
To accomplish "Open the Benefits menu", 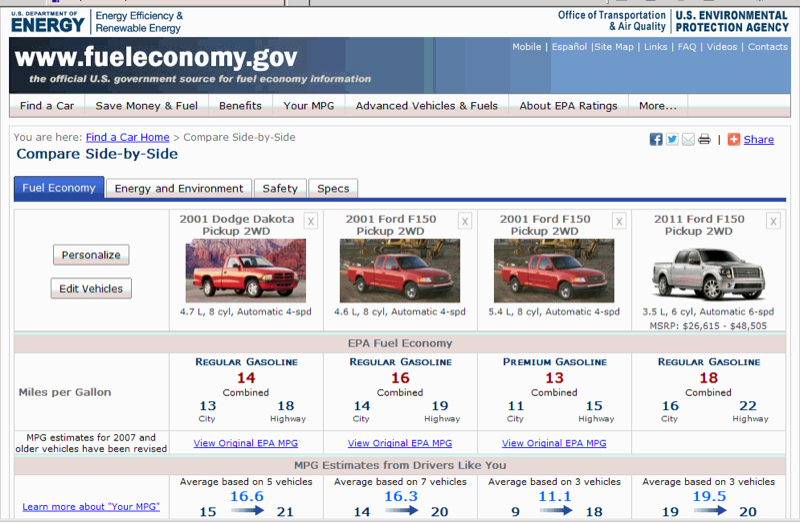I will 240,106.
